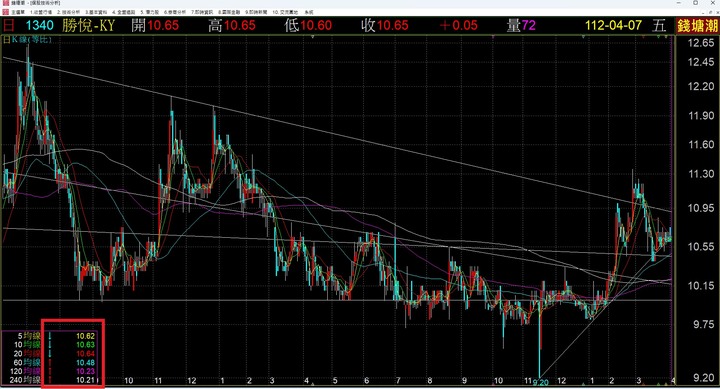720x389 pixels.
Task: Open menu item numbered 5
Action: pos(150,12)
